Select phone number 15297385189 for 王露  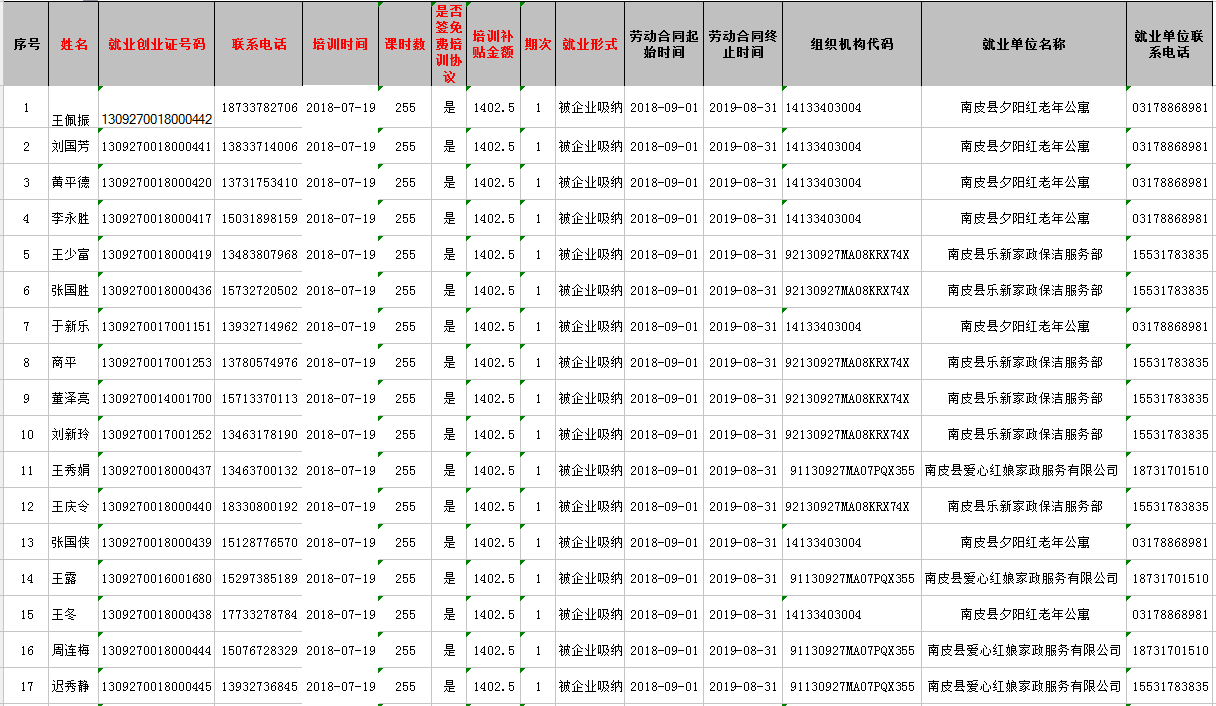[x=259, y=579]
